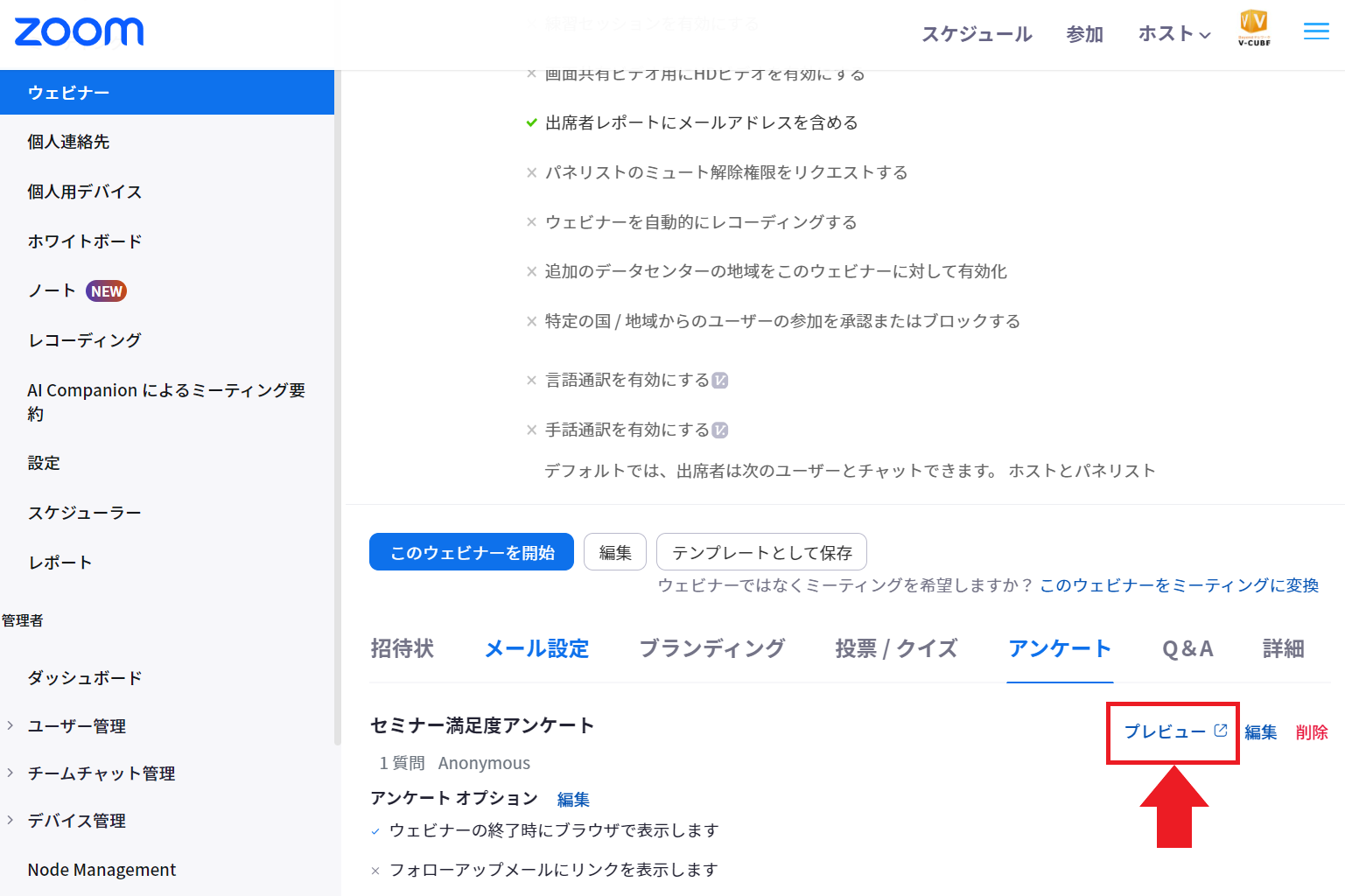1345x896 pixels.
Task: Click このウェビナーをミーティングに変換 link
Action: point(1179,585)
